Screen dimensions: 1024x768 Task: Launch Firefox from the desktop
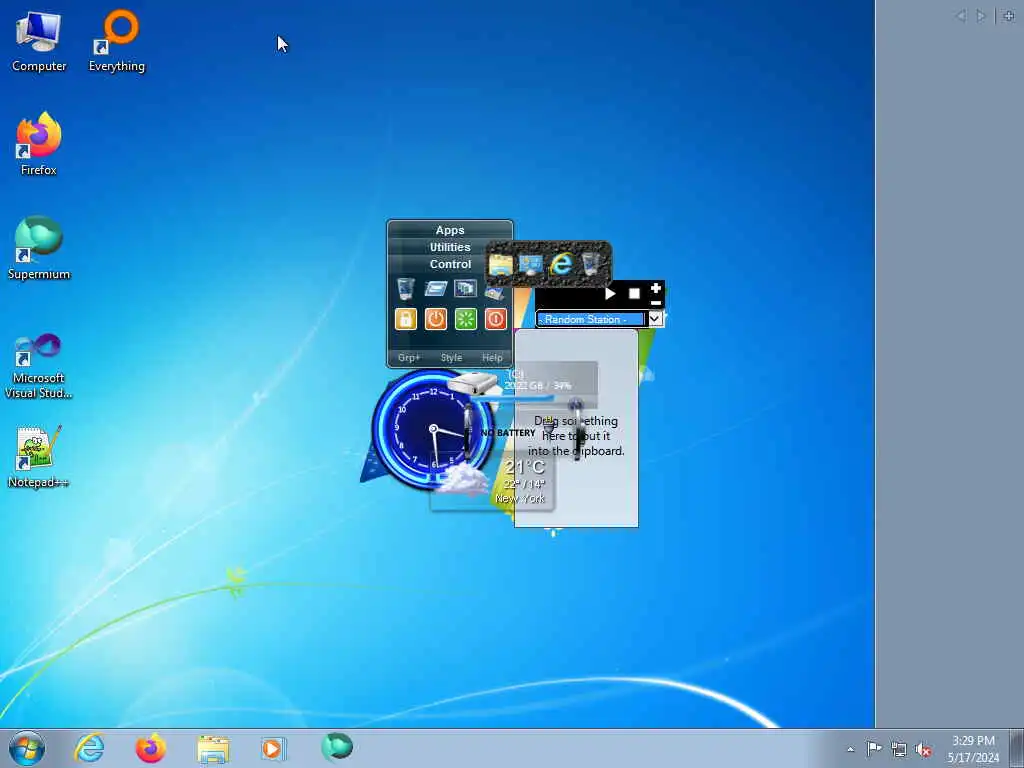coord(39,144)
